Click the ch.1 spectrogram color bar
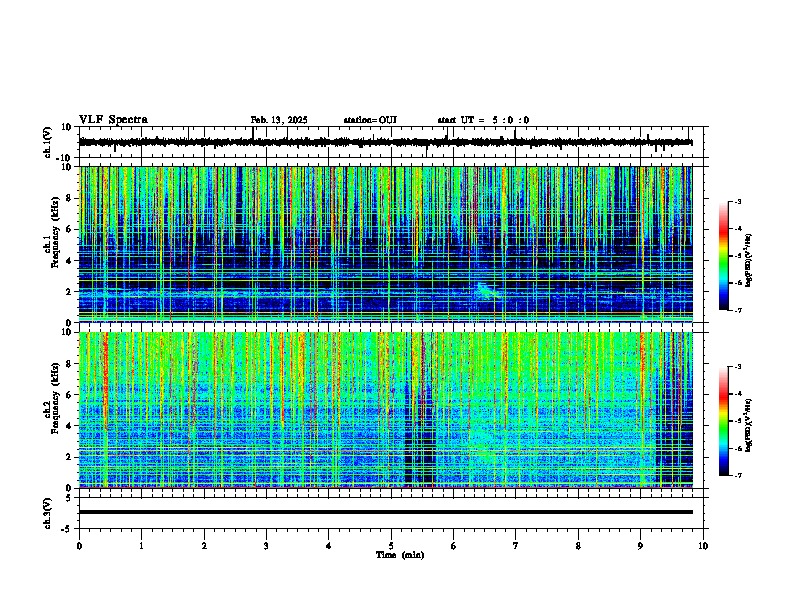 [x=724, y=256]
